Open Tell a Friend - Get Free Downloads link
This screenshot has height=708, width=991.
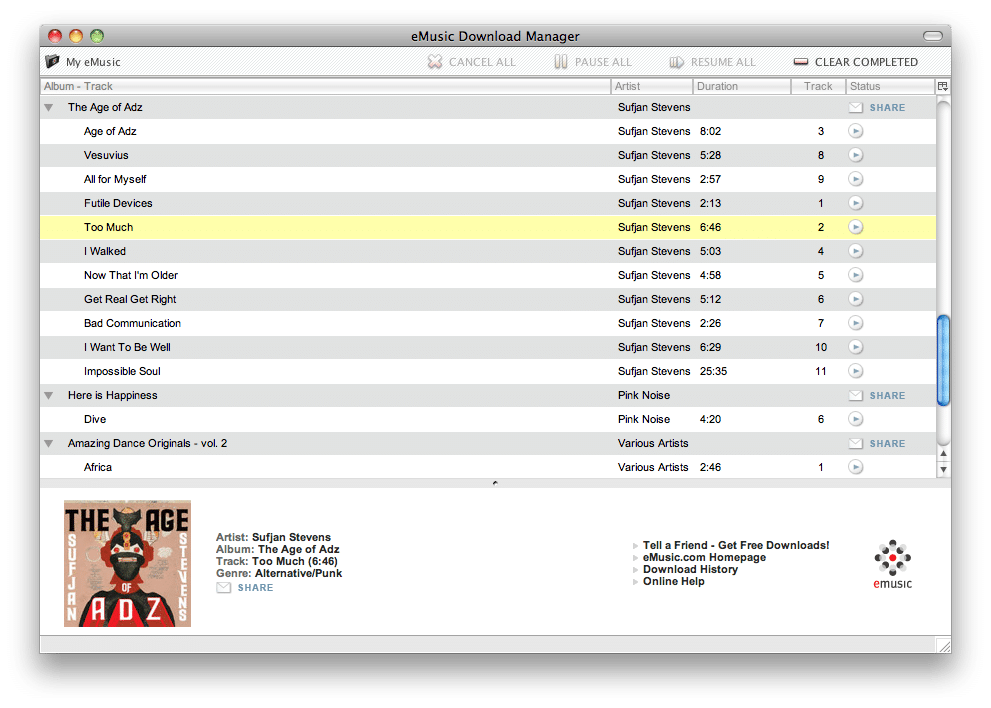point(736,545)
